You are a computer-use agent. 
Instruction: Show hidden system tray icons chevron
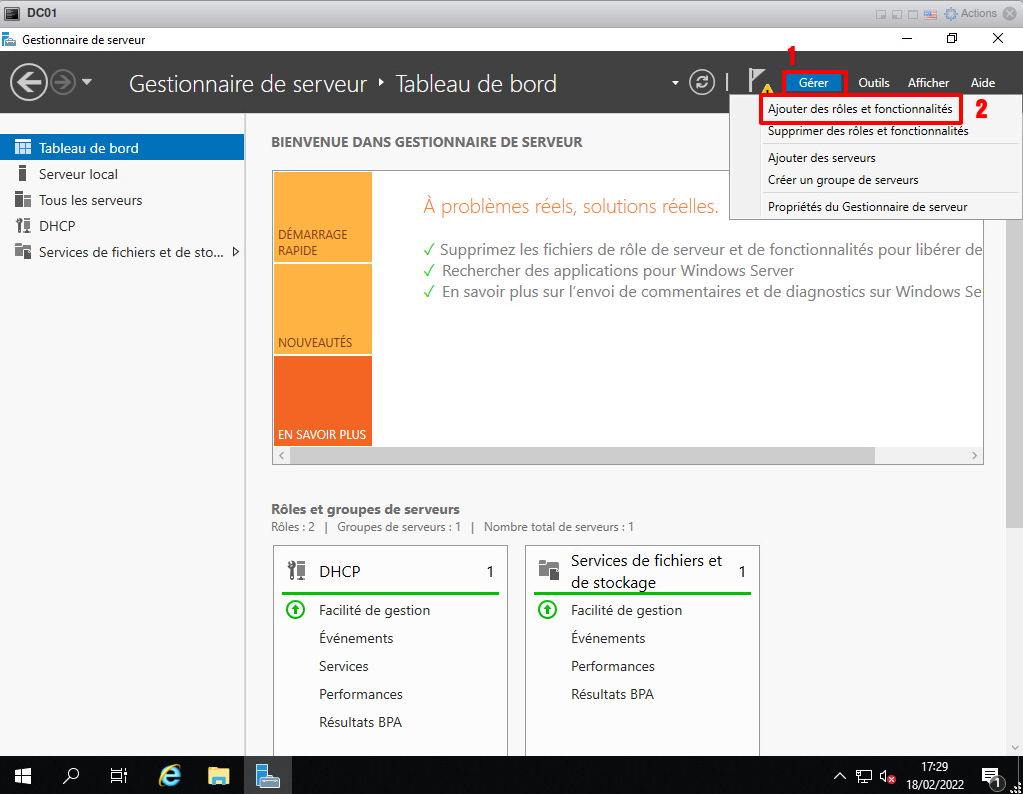[x=840, y=776]
